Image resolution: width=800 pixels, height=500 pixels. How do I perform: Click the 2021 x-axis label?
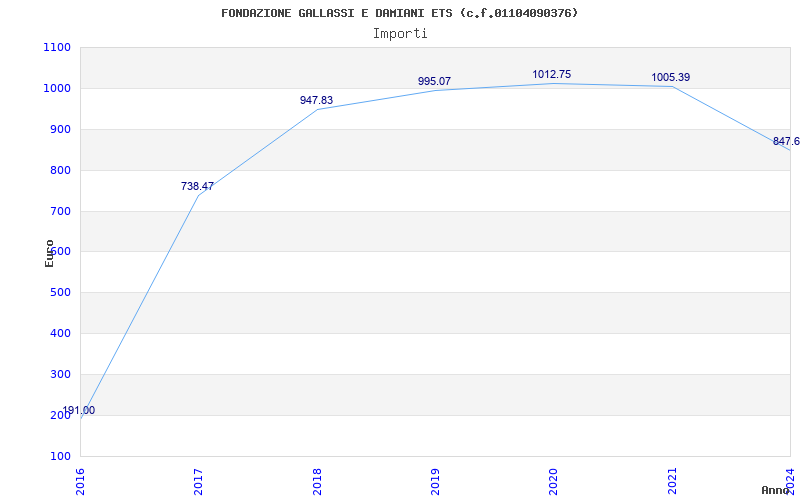[672, 481]
